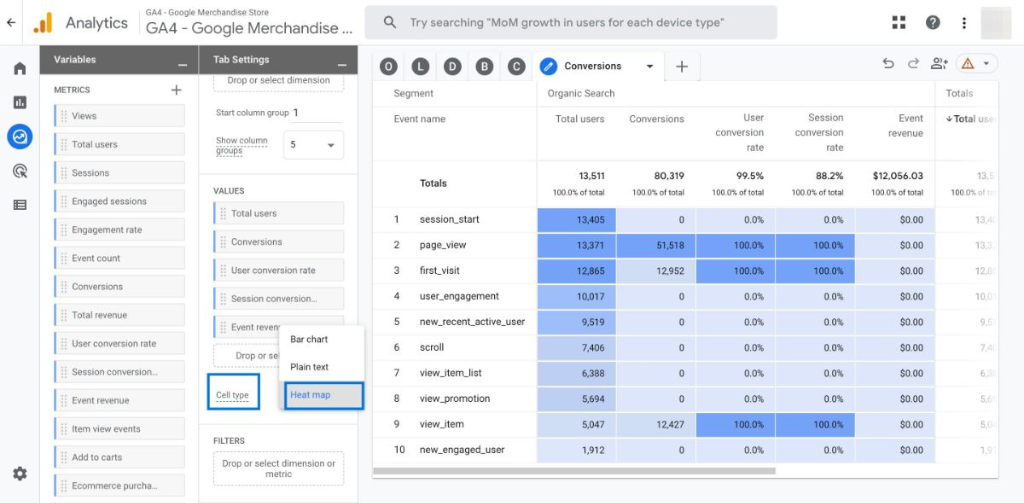Click the Conversions chip under Values

click(279, 242)
